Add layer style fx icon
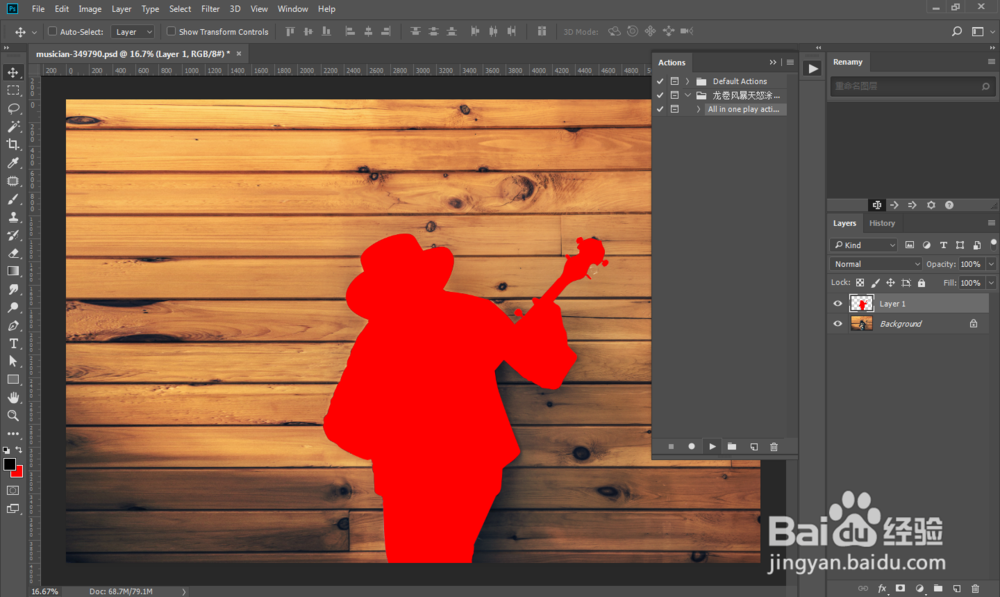The width and height of the screenshot is (1000, 597). click(x=882, y=588)
